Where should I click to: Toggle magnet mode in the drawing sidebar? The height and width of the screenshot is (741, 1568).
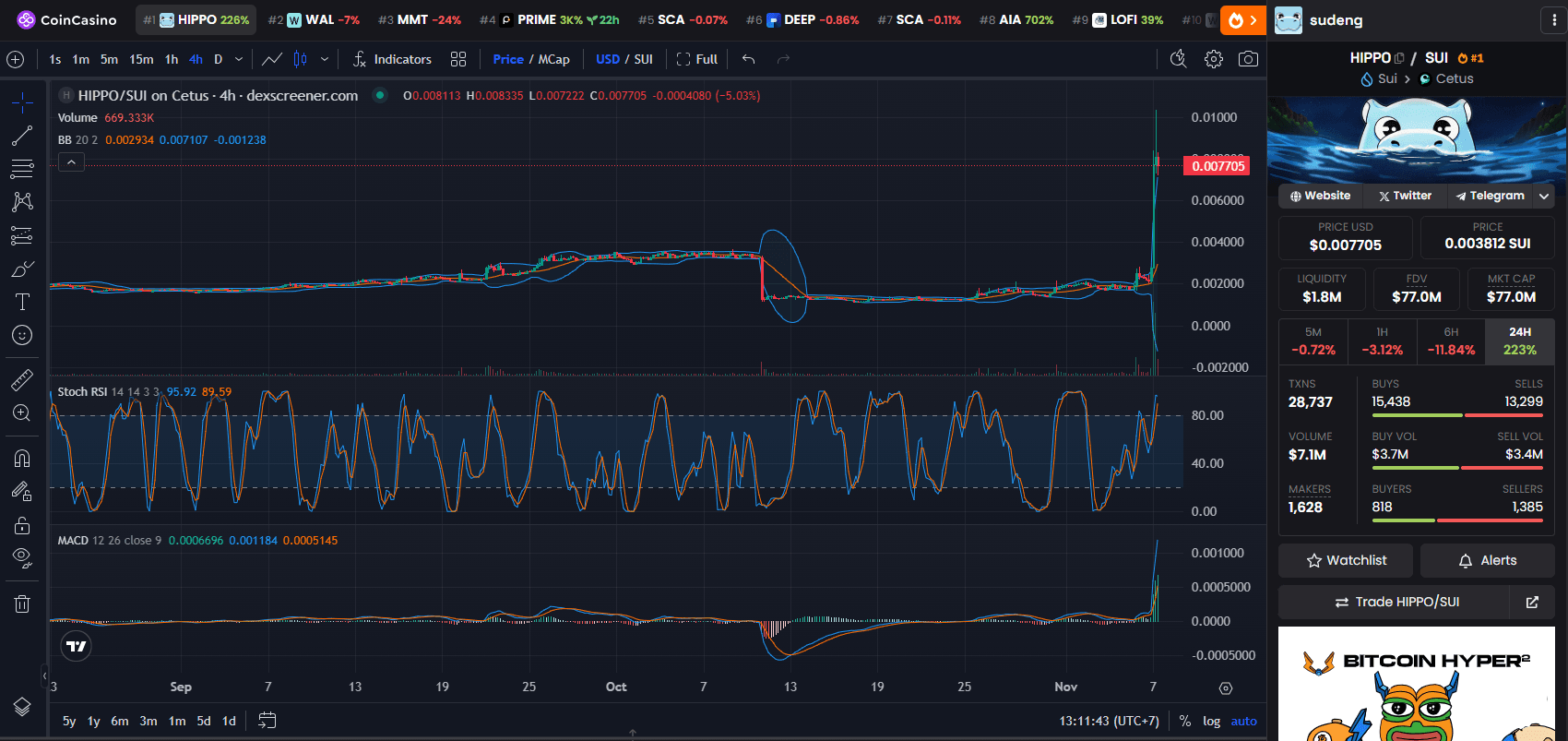pyautogui.click(x=22, y=458)
